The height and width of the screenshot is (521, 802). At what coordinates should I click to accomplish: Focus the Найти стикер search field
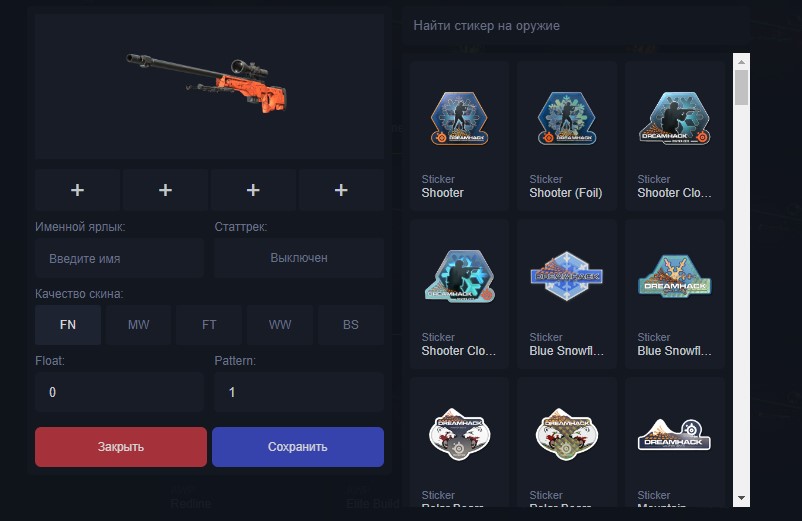[575, 26]
